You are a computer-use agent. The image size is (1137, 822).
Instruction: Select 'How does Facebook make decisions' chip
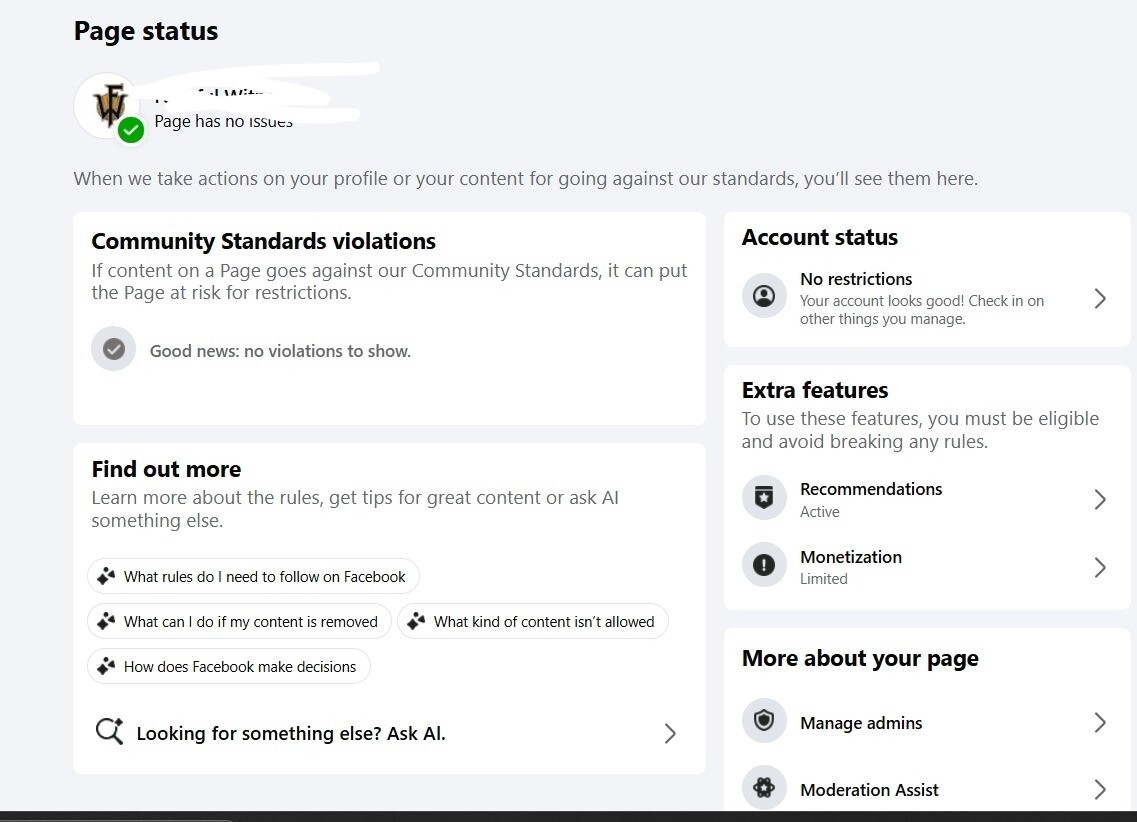tap(229, 666)
